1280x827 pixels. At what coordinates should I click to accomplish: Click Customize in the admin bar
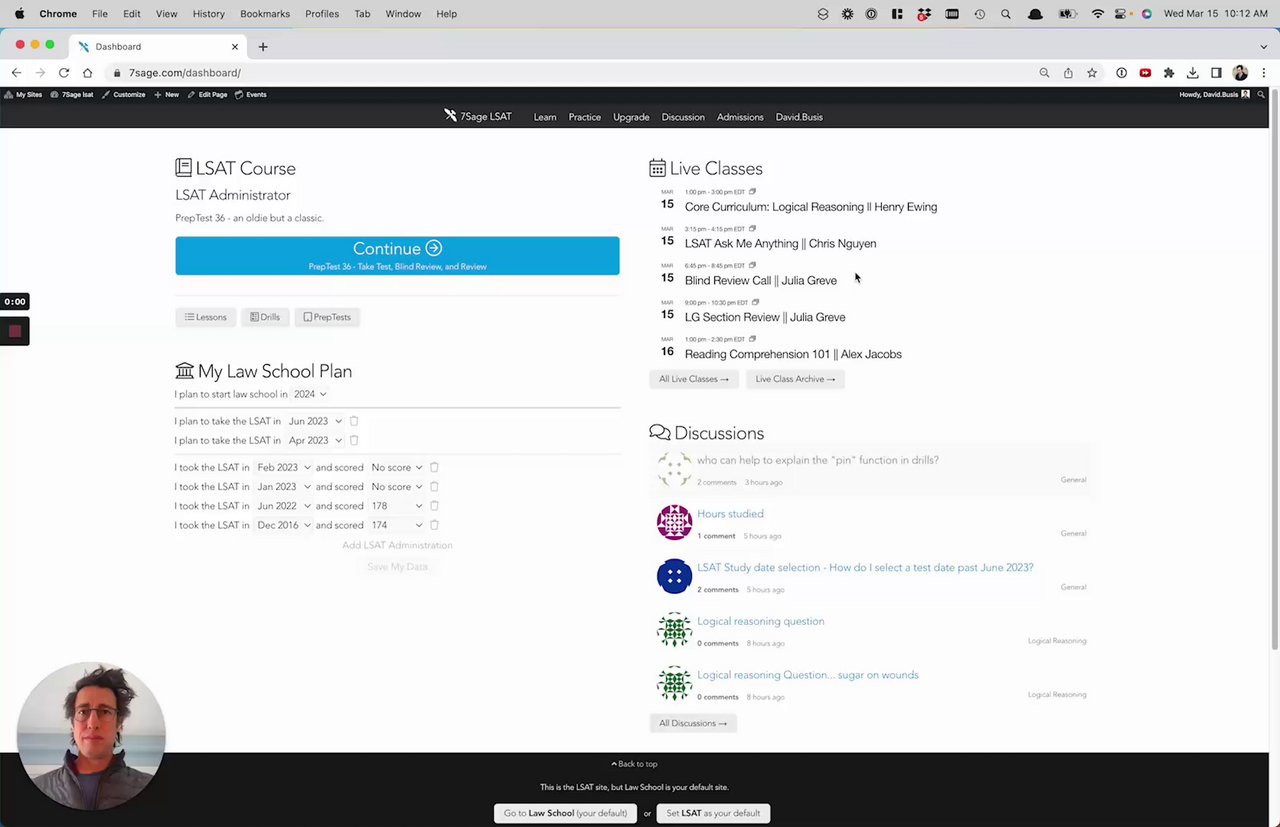124,94
